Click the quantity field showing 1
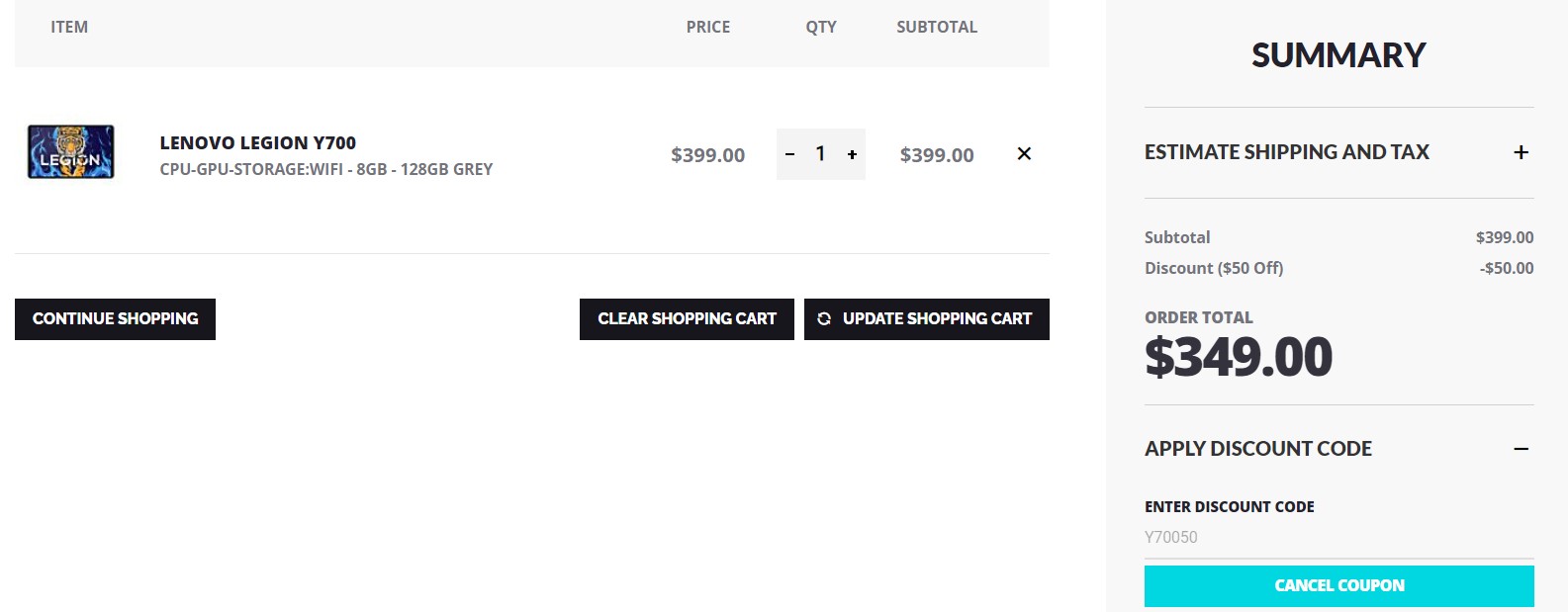Viewport: 1568px width, 612px height. (820, 154)
